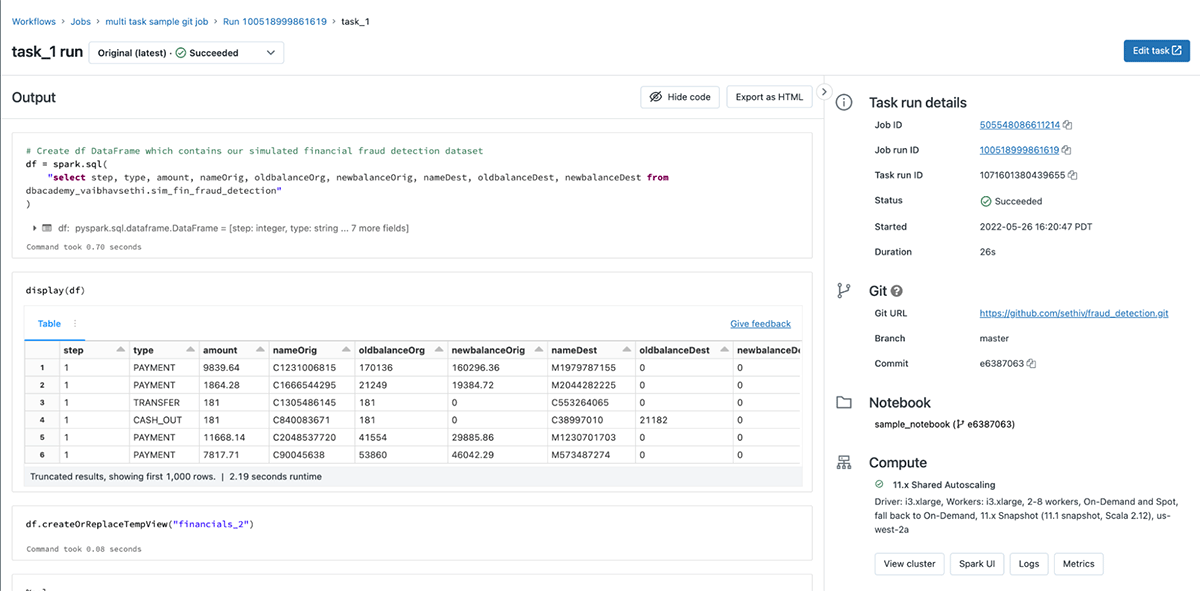Copy the Git commit hash
Screen dimensions: 1200x591
click(1031, 363)
